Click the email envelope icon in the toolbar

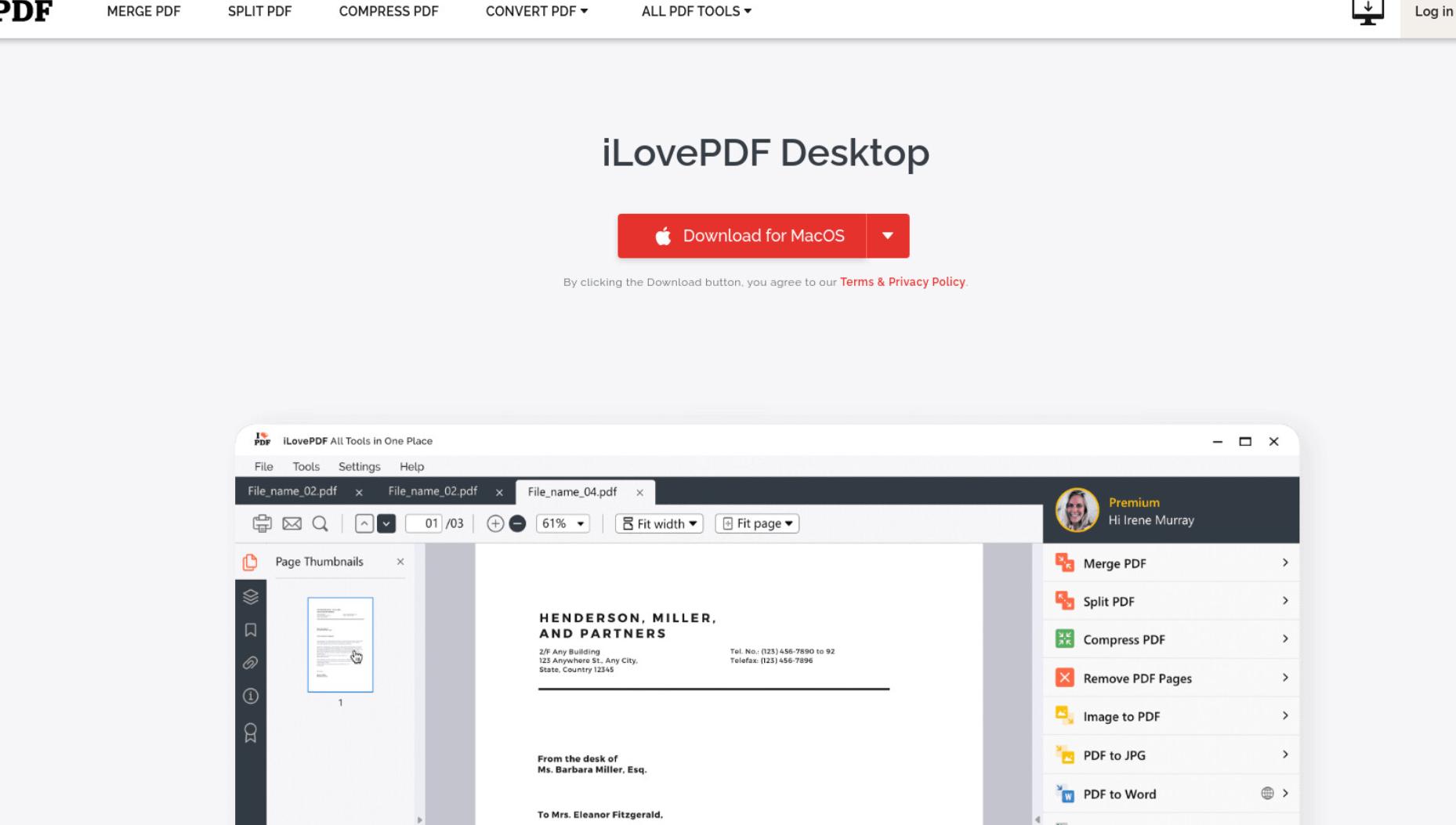coord(292,523)
